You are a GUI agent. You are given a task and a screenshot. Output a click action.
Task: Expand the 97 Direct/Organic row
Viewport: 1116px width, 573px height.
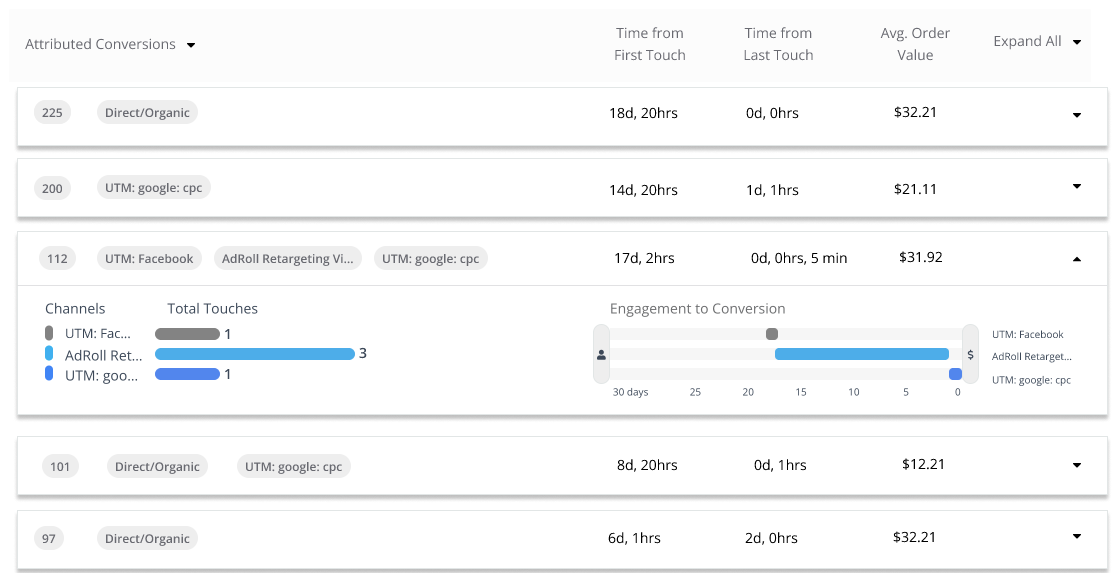tap(1077, 536)
